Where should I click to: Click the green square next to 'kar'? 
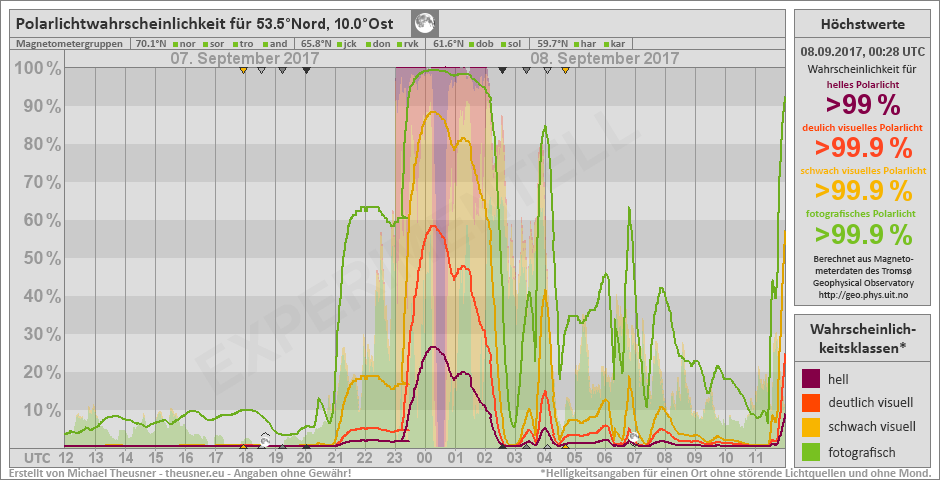[605, 44]
